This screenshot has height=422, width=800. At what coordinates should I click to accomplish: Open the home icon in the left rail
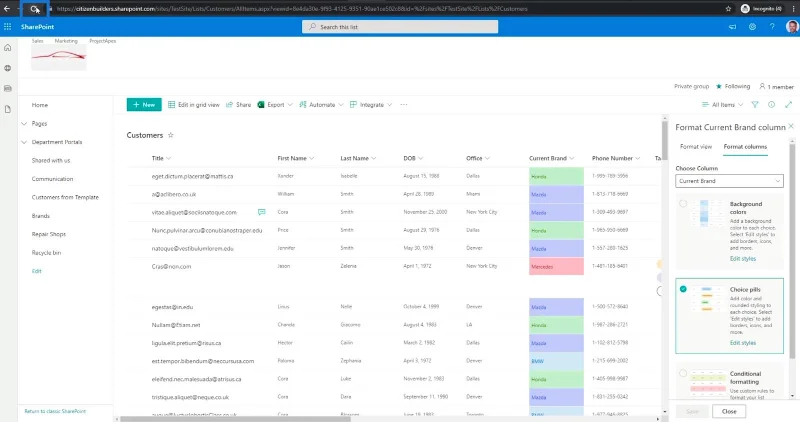(8, 47)
